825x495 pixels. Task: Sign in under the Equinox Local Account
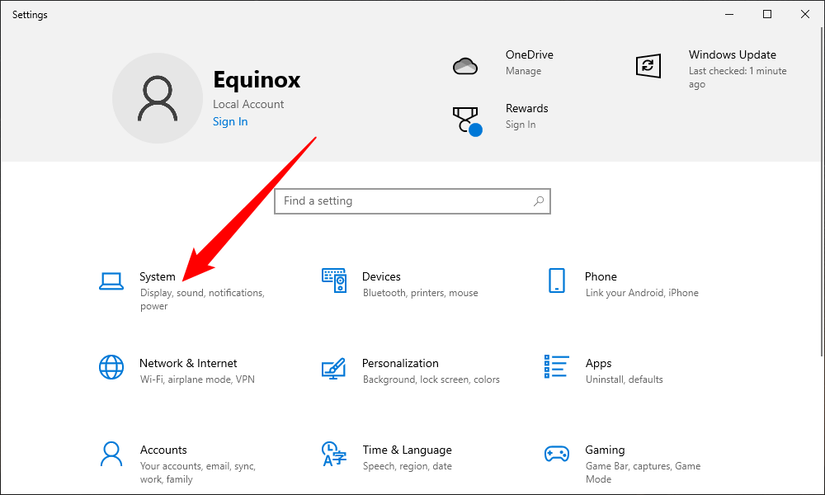230,122
